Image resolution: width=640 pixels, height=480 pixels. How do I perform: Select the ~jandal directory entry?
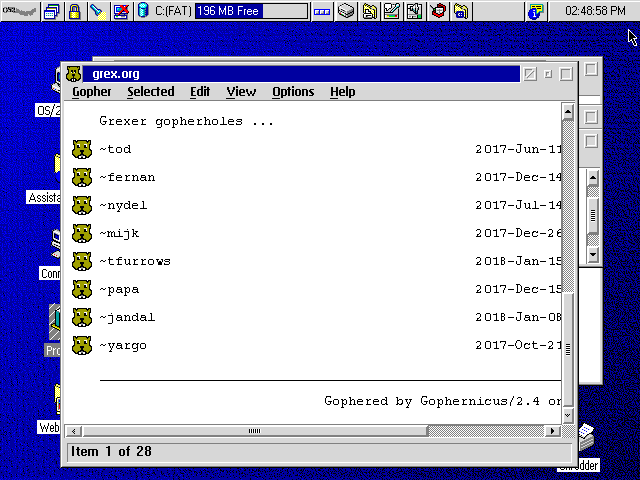(127, 318)
